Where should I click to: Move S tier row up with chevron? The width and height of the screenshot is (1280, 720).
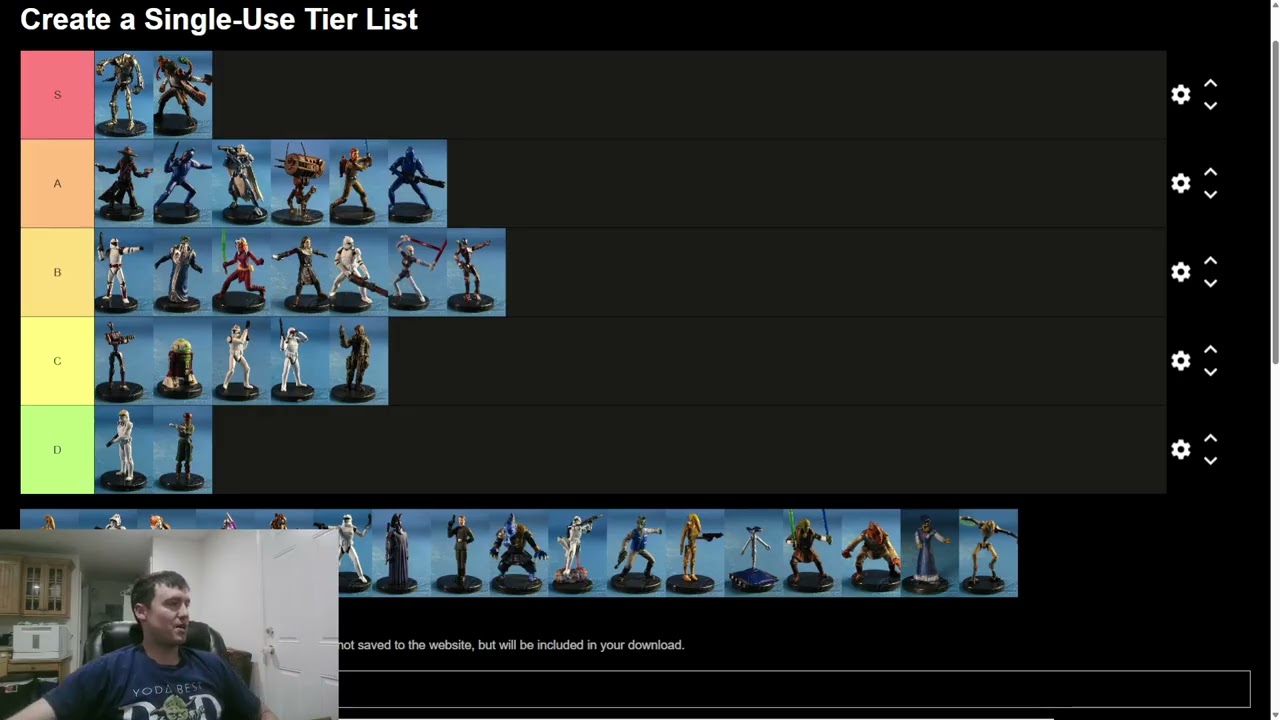pos(1210,83)
